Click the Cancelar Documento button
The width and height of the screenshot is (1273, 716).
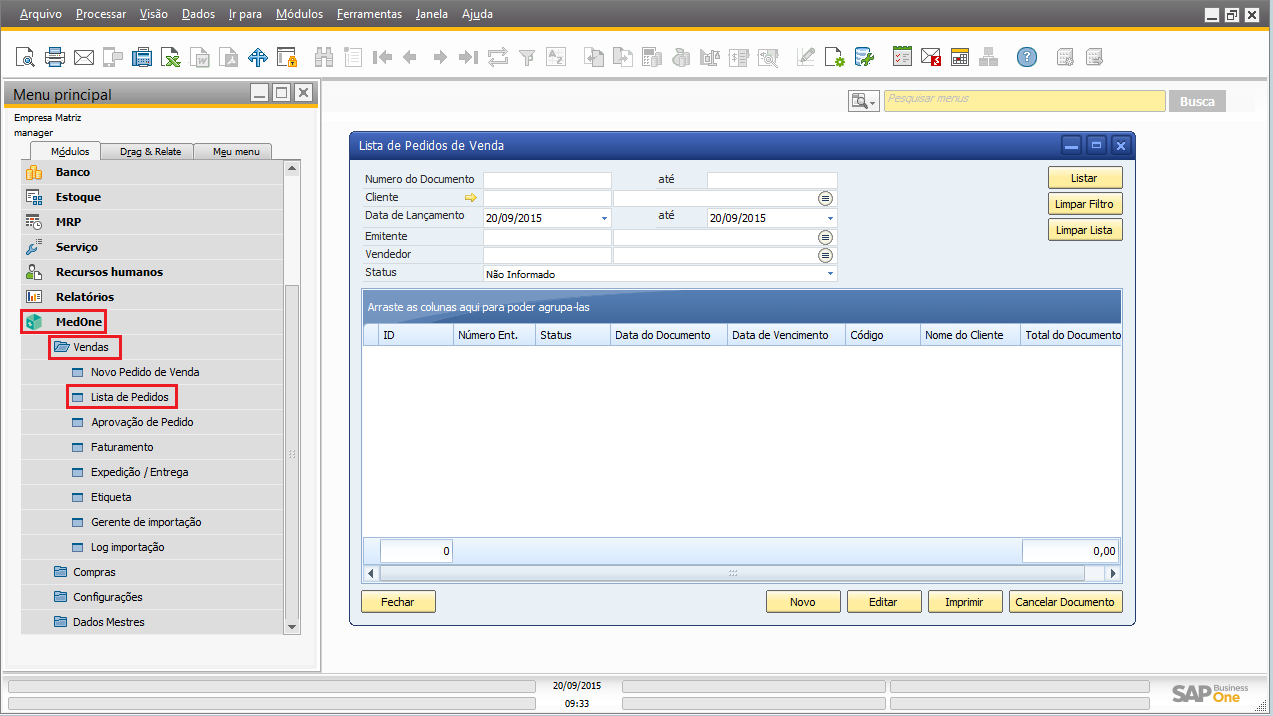pos(1065,602)
